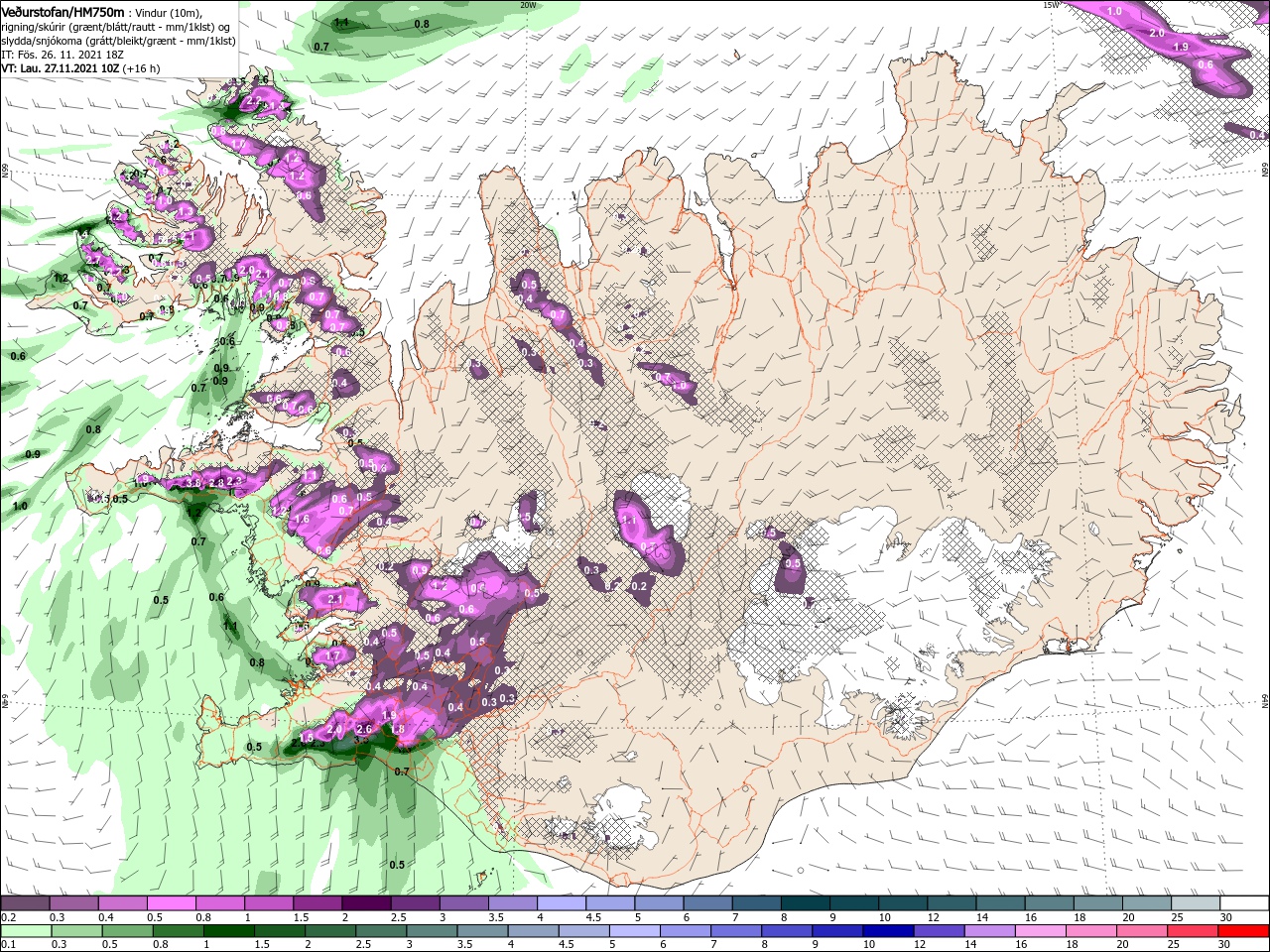Click the 20 swatch in the upper snow legend row
This screenshot has height=952, width=1270.
point(1147,904)
